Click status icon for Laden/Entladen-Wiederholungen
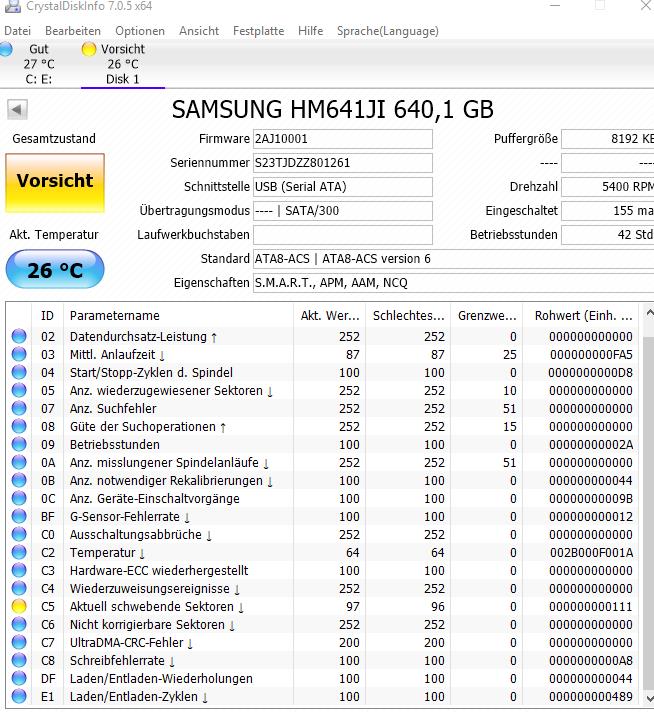The width and height of the screenshot is (654, 712). click(19, 678)
